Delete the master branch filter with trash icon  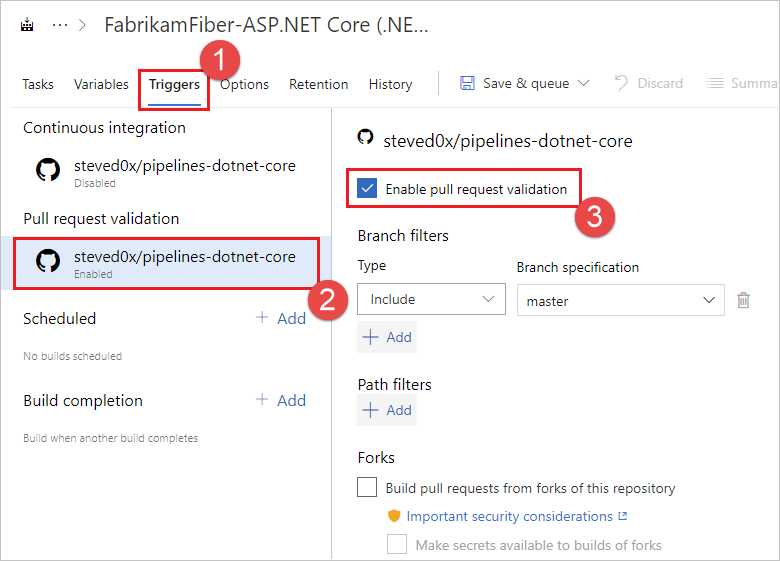point(743,300)
